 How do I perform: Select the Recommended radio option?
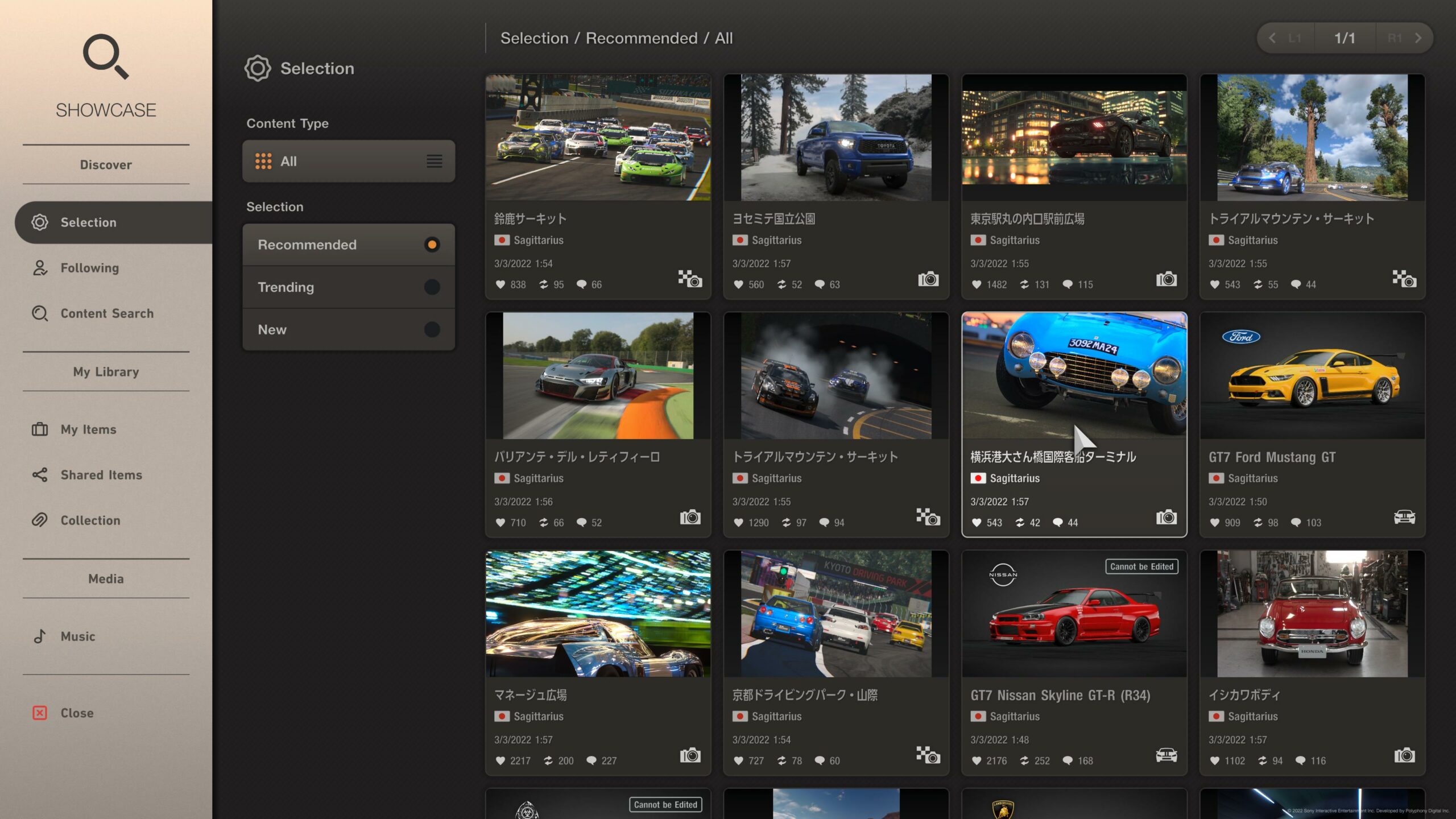coord(349,245)
